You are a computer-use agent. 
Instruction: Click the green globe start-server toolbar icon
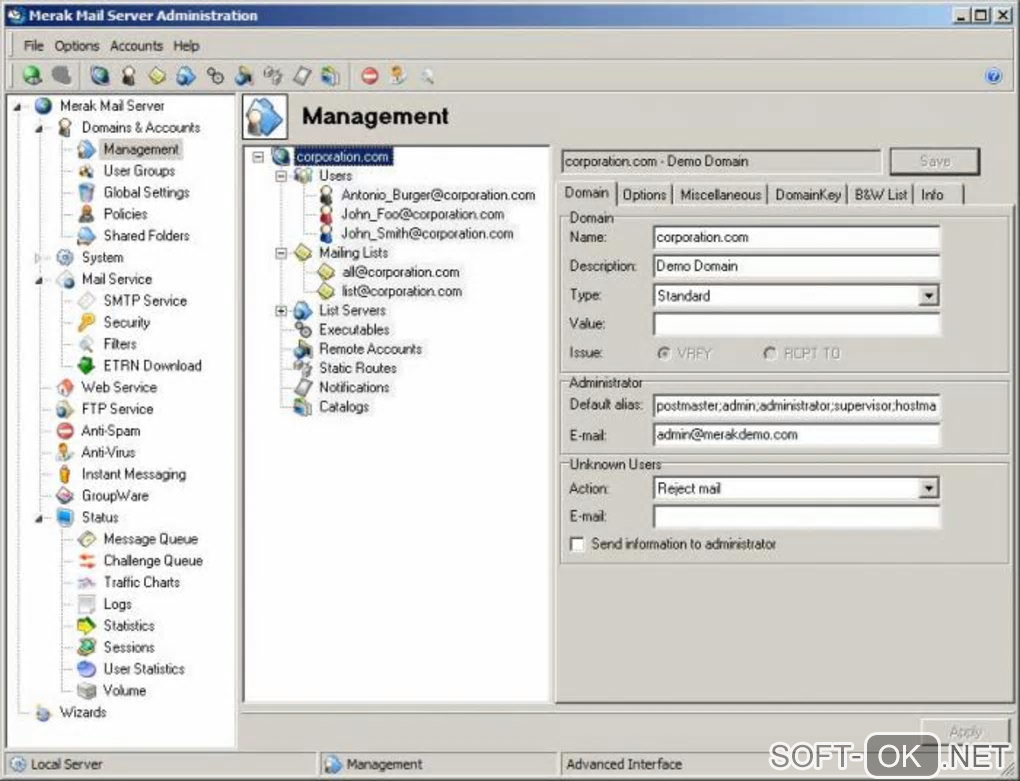point(32,75)
